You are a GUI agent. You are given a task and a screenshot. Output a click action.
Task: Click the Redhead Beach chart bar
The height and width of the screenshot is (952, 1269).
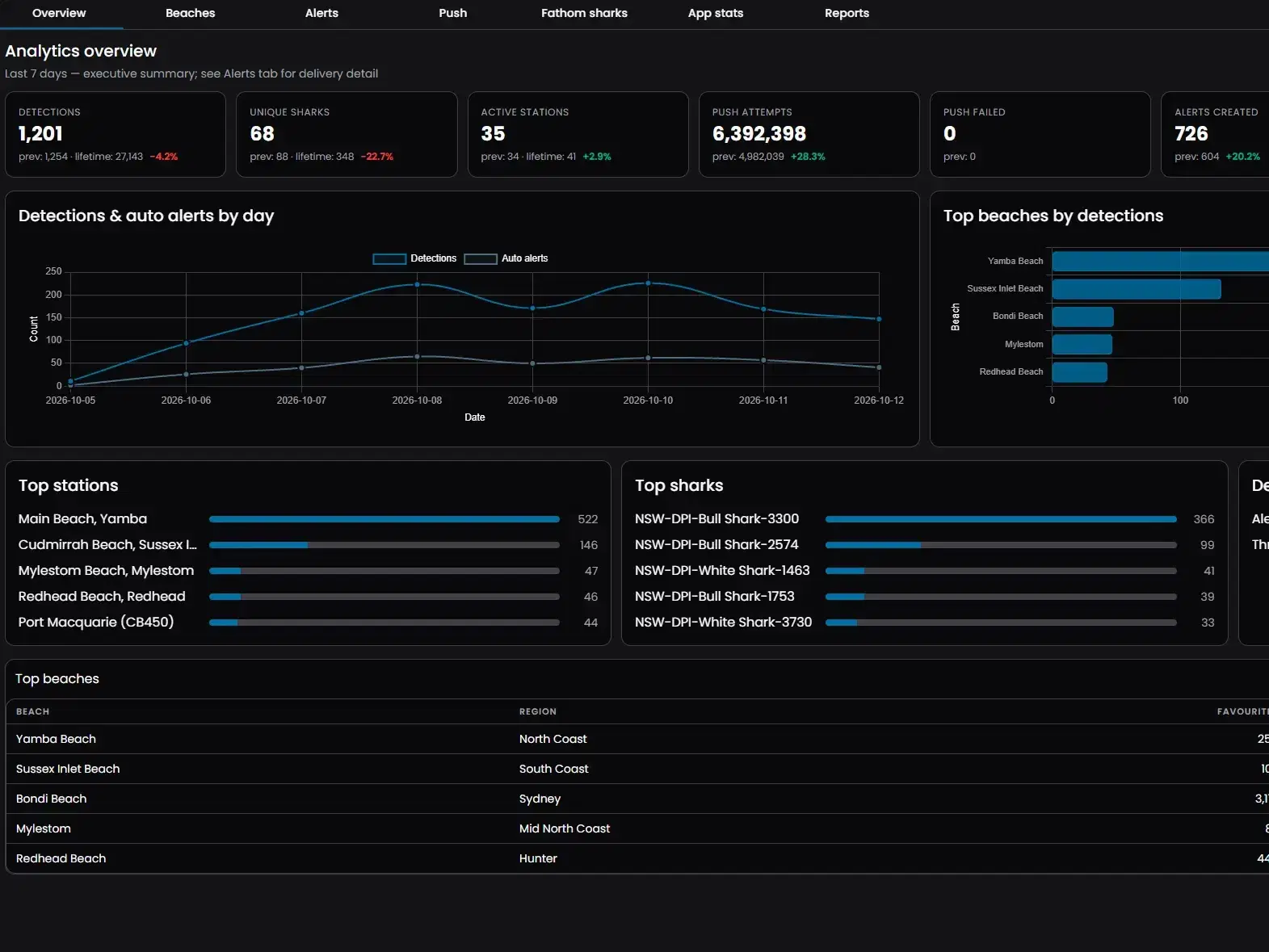[x=1079, y=372]
